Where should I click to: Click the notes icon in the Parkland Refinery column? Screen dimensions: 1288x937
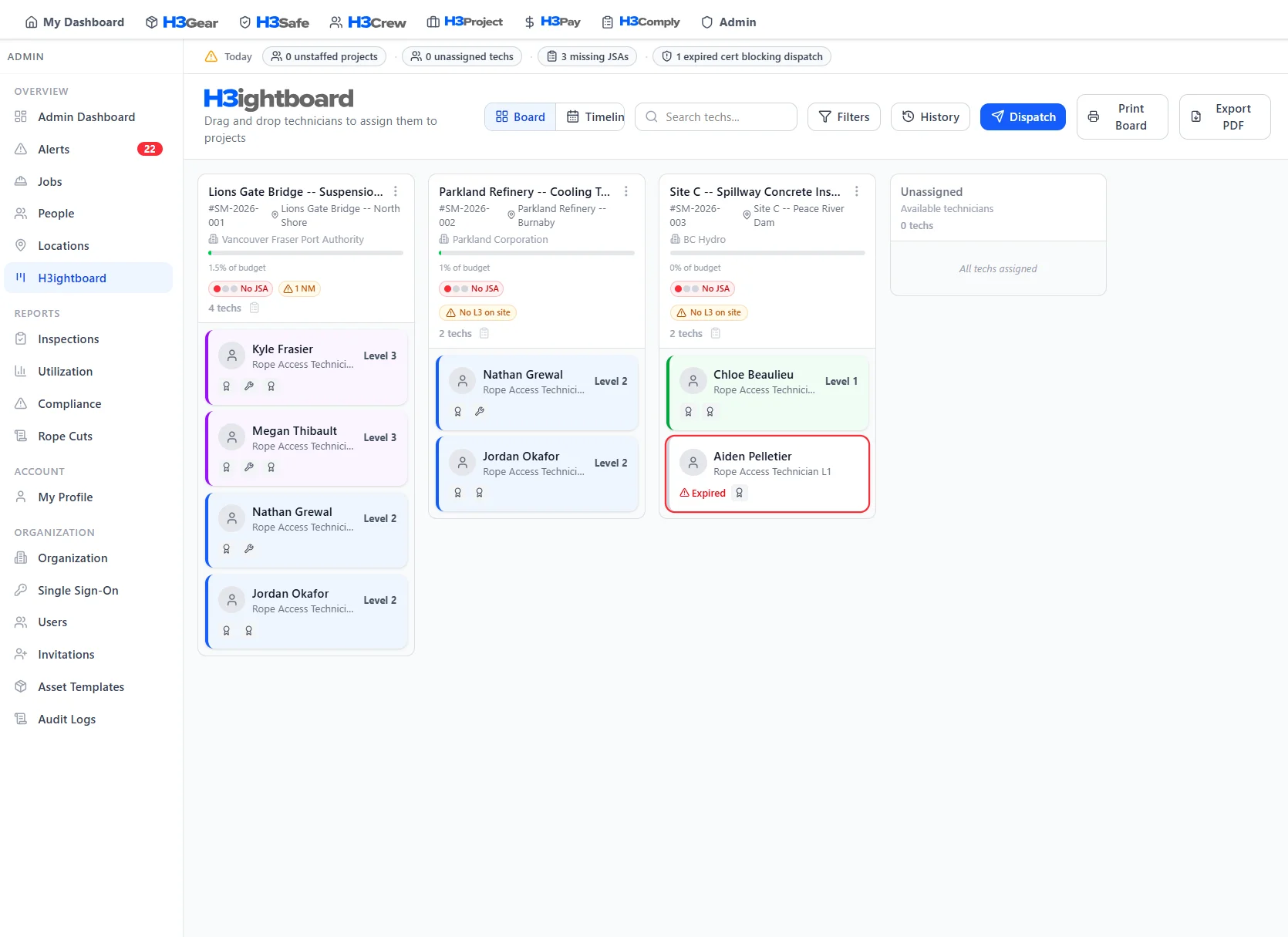coord(484,333)
